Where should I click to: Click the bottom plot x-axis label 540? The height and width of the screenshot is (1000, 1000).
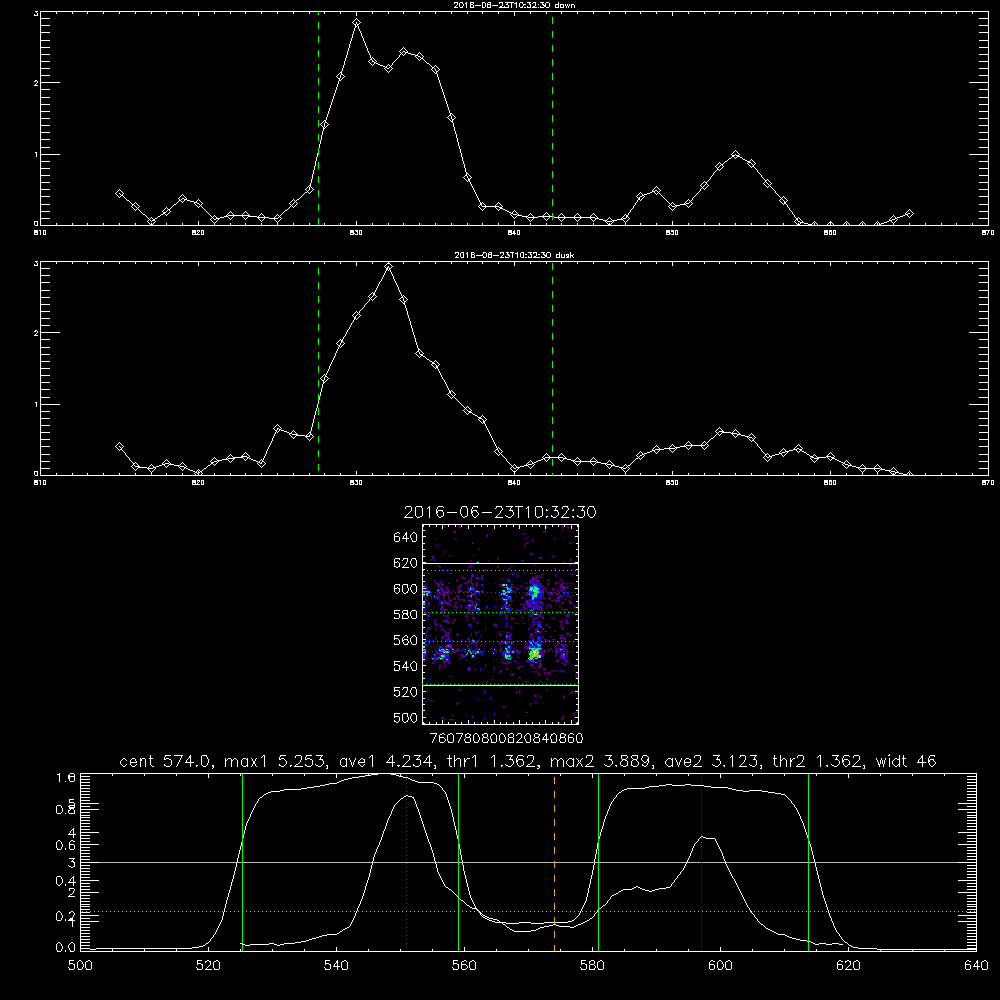[336, 966]
